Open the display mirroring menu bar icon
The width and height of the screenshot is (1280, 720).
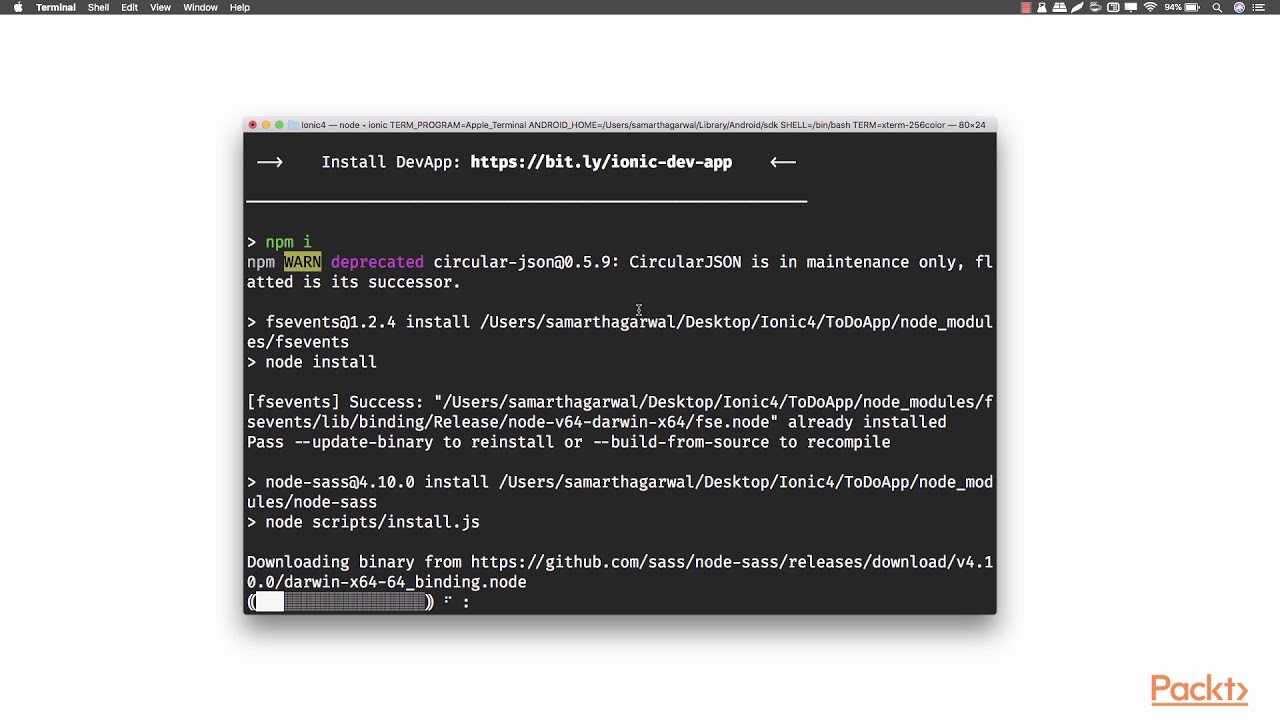pyautogui.click(x=1132, y=7)
